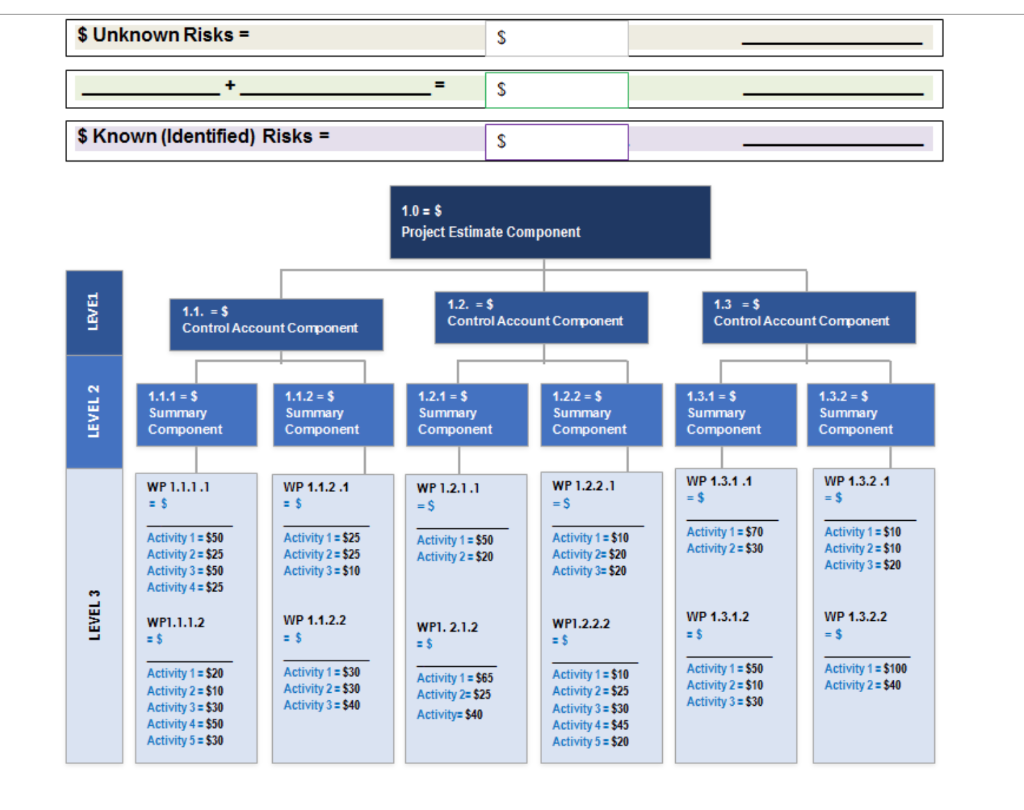
Task: Click the 1.0 Project Estimate Component box
Action: (x=550, y=222)
